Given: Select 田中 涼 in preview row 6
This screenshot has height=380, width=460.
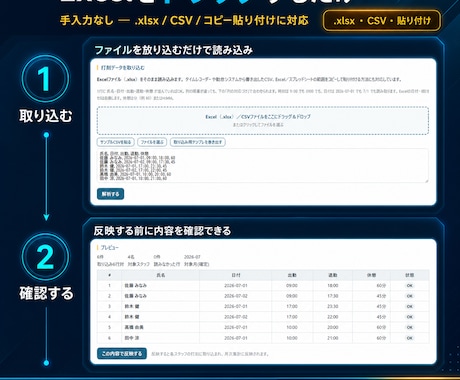Looking at the screenshot, I should (x=132, y=338).
